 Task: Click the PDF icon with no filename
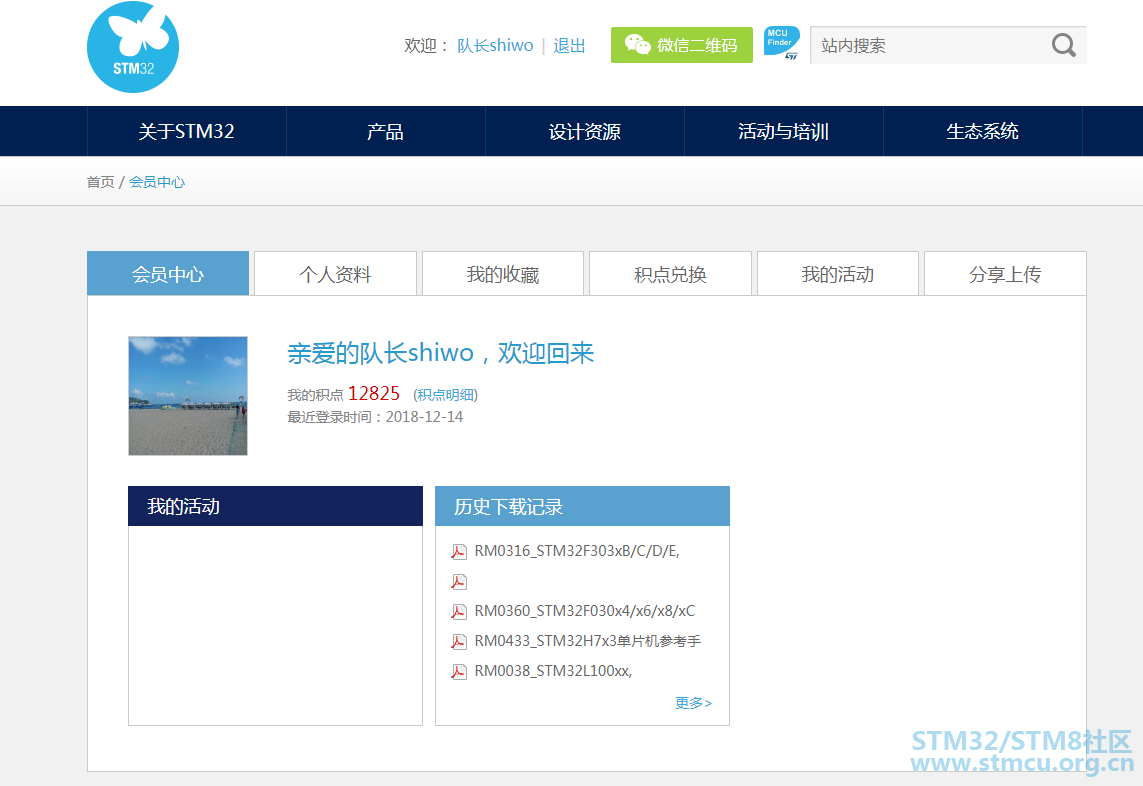[x=459, y=582]
